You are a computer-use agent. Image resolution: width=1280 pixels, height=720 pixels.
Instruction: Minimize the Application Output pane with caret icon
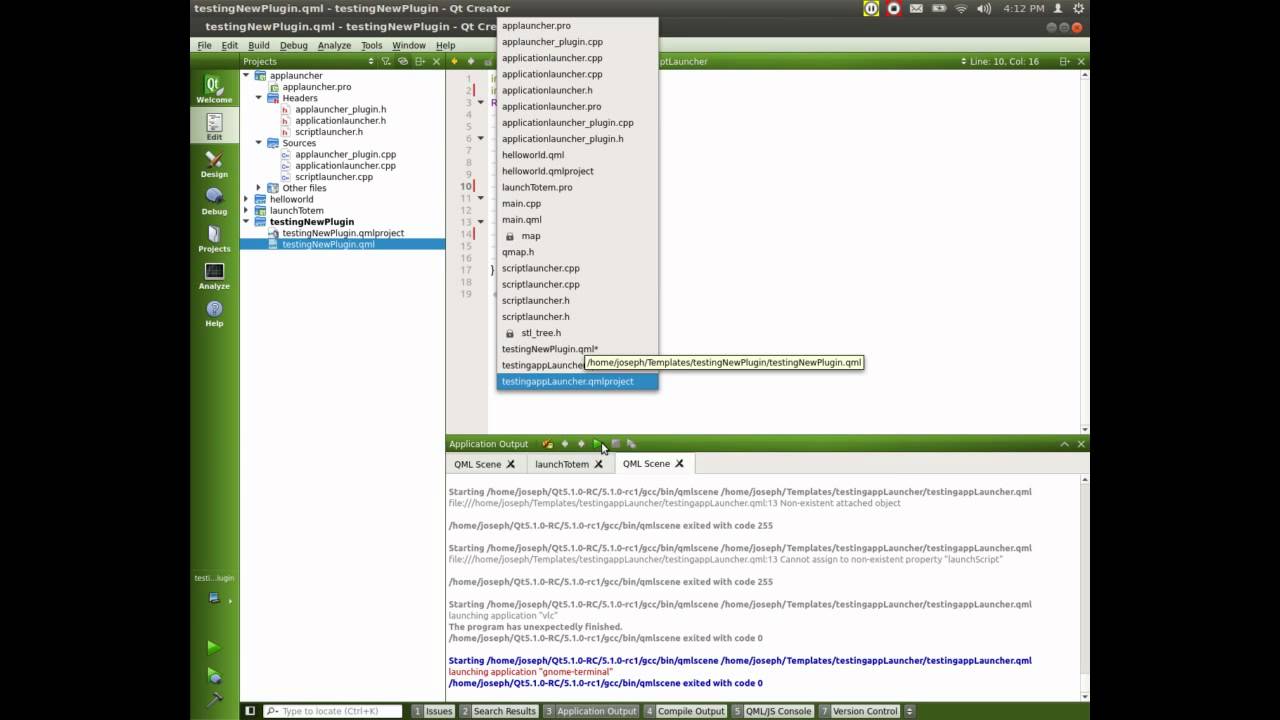[x=1065, y=444]
